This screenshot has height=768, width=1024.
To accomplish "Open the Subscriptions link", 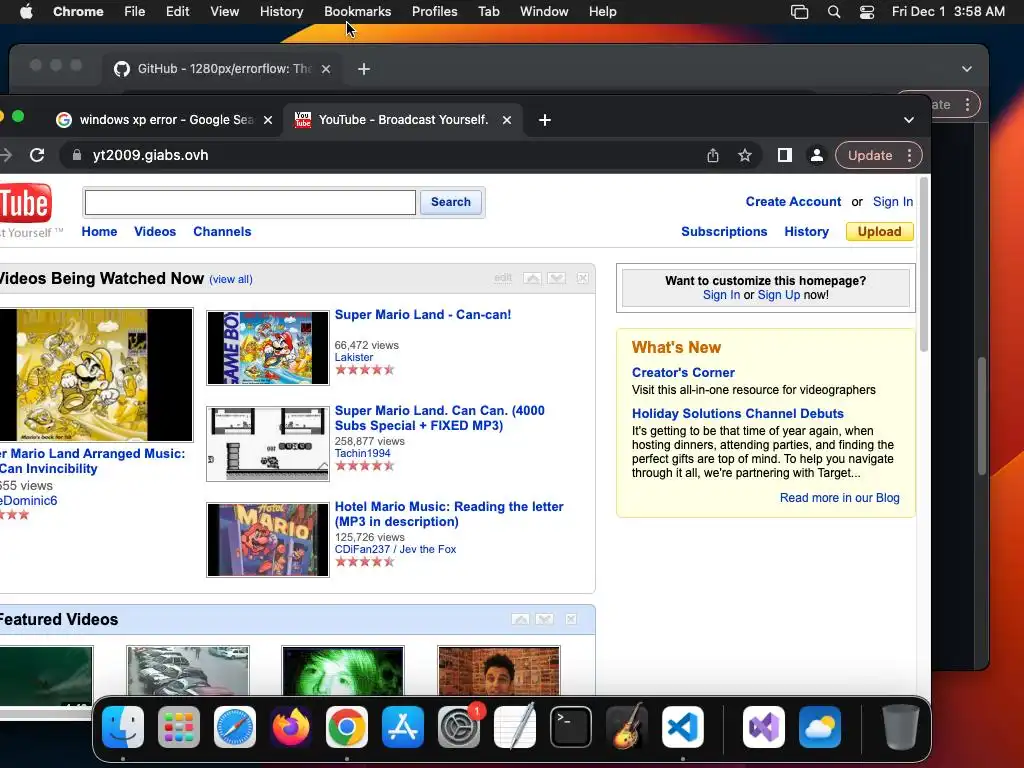I will [724, 232].
